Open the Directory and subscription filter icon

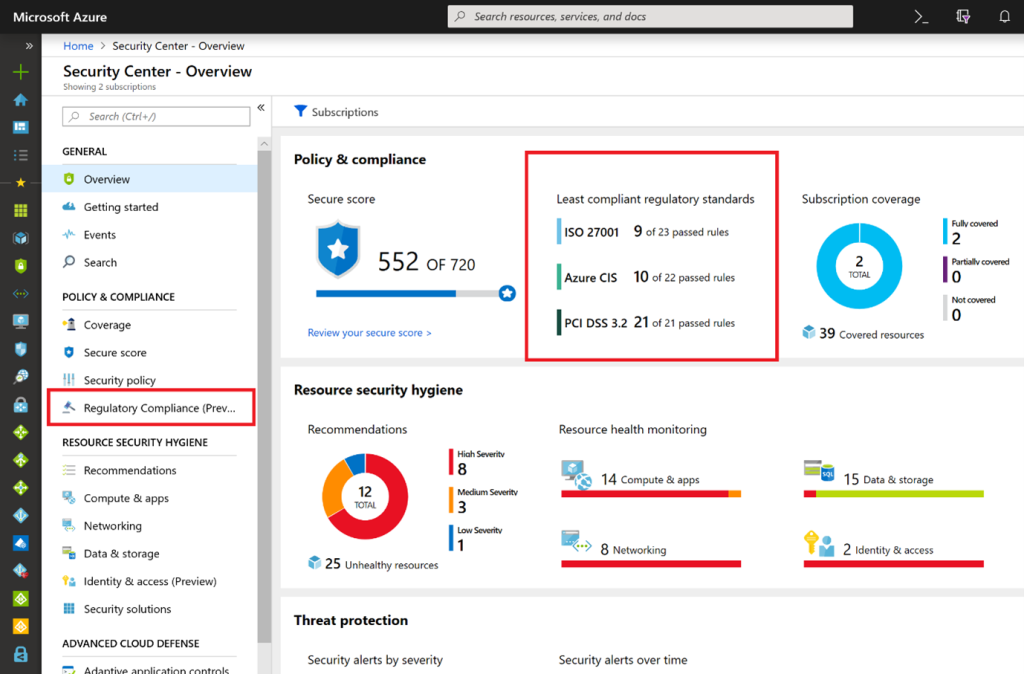pyautogui.click(x=963, y=17)
